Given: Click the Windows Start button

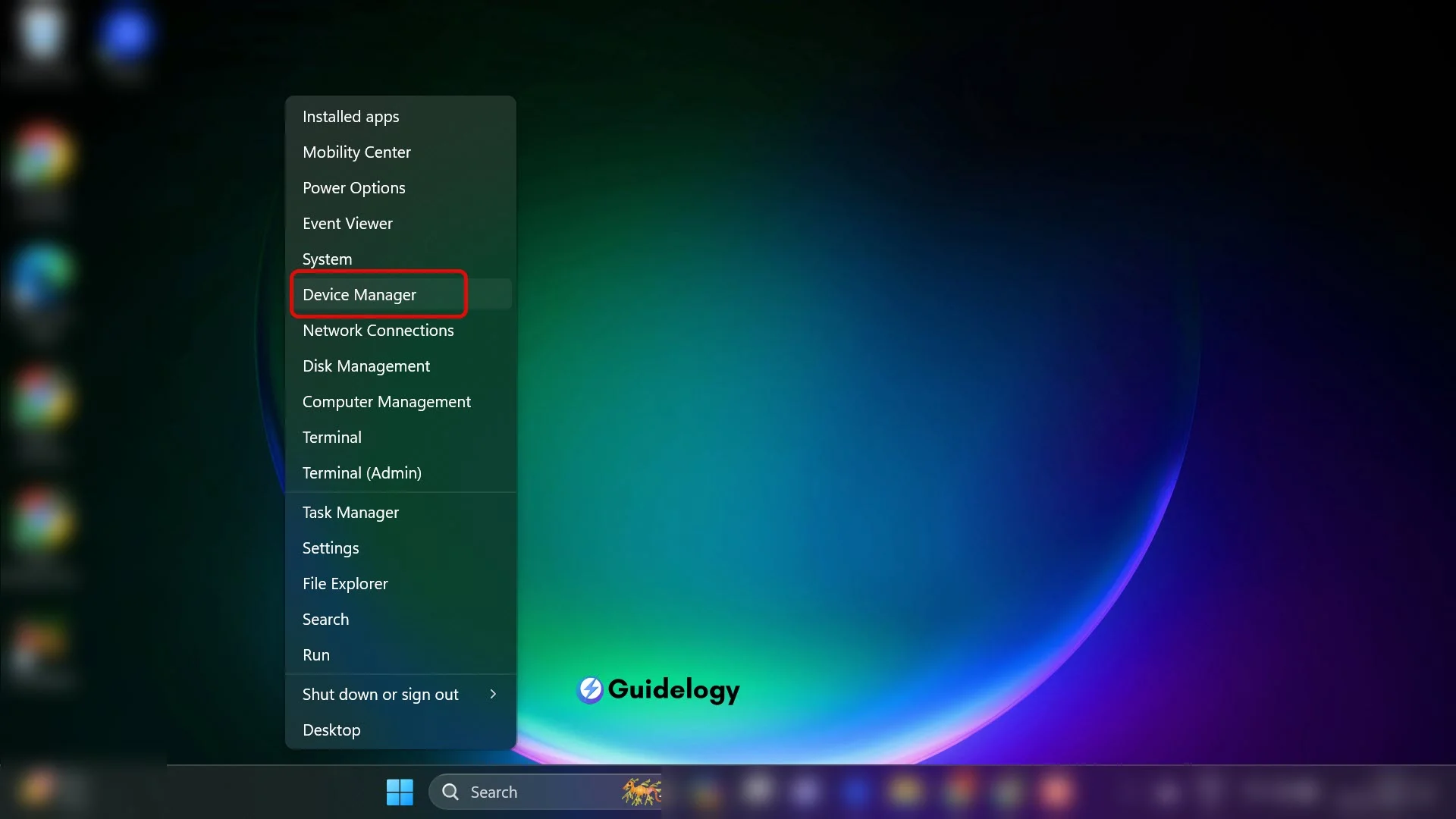Looking at the screenshot, I should click(399, 791).
